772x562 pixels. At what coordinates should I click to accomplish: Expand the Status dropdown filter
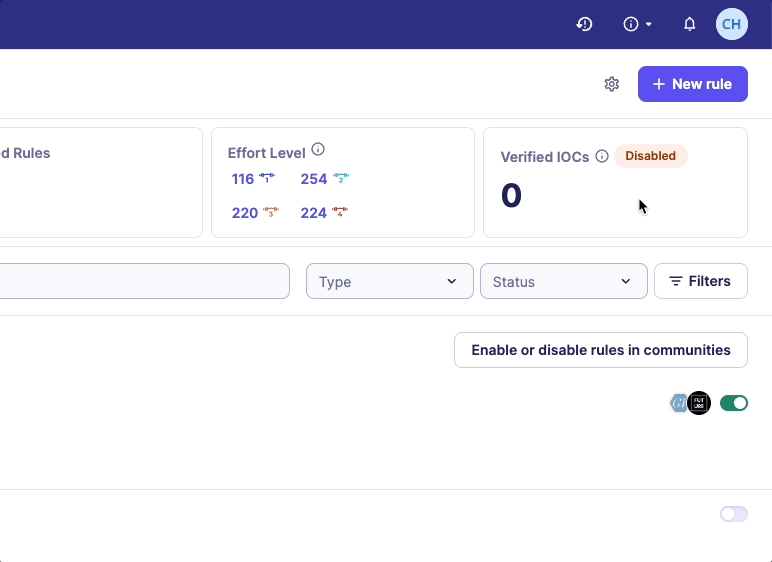point(563,282)
